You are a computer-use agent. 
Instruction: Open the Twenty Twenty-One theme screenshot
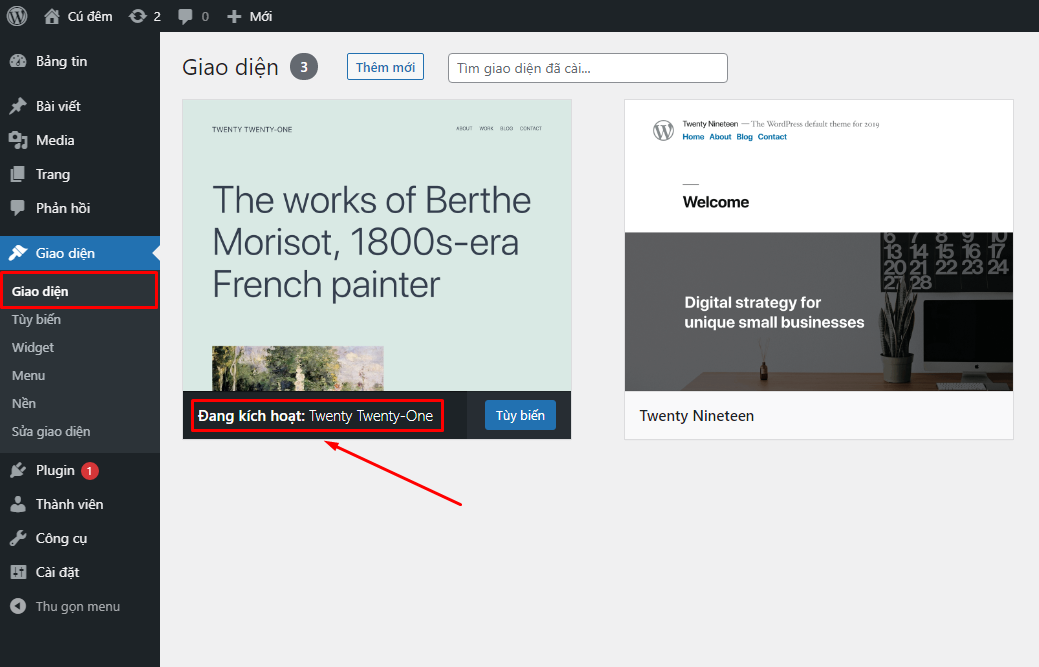click(x=377, y=245)
